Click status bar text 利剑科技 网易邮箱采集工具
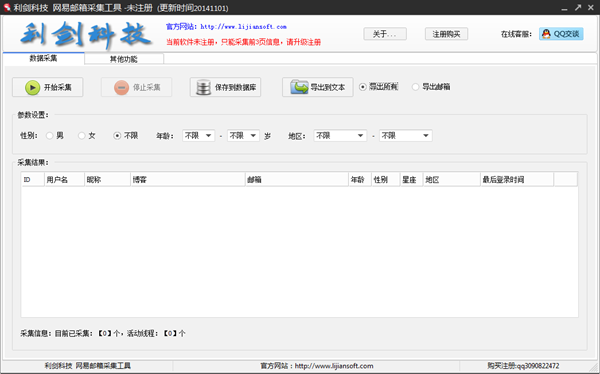The image size is (600, 374). pos(88,366)
